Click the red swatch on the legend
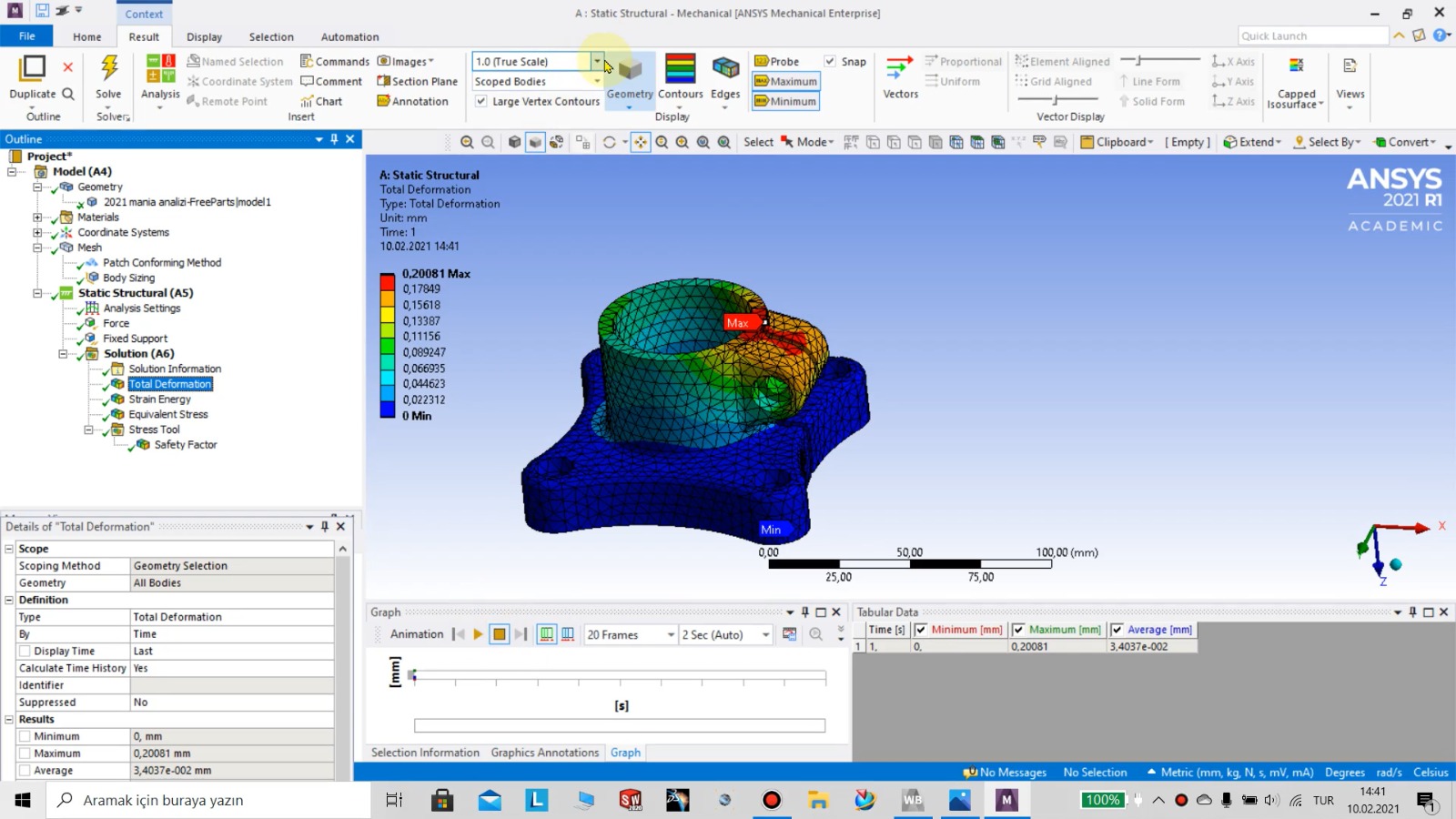 point(387,281)
